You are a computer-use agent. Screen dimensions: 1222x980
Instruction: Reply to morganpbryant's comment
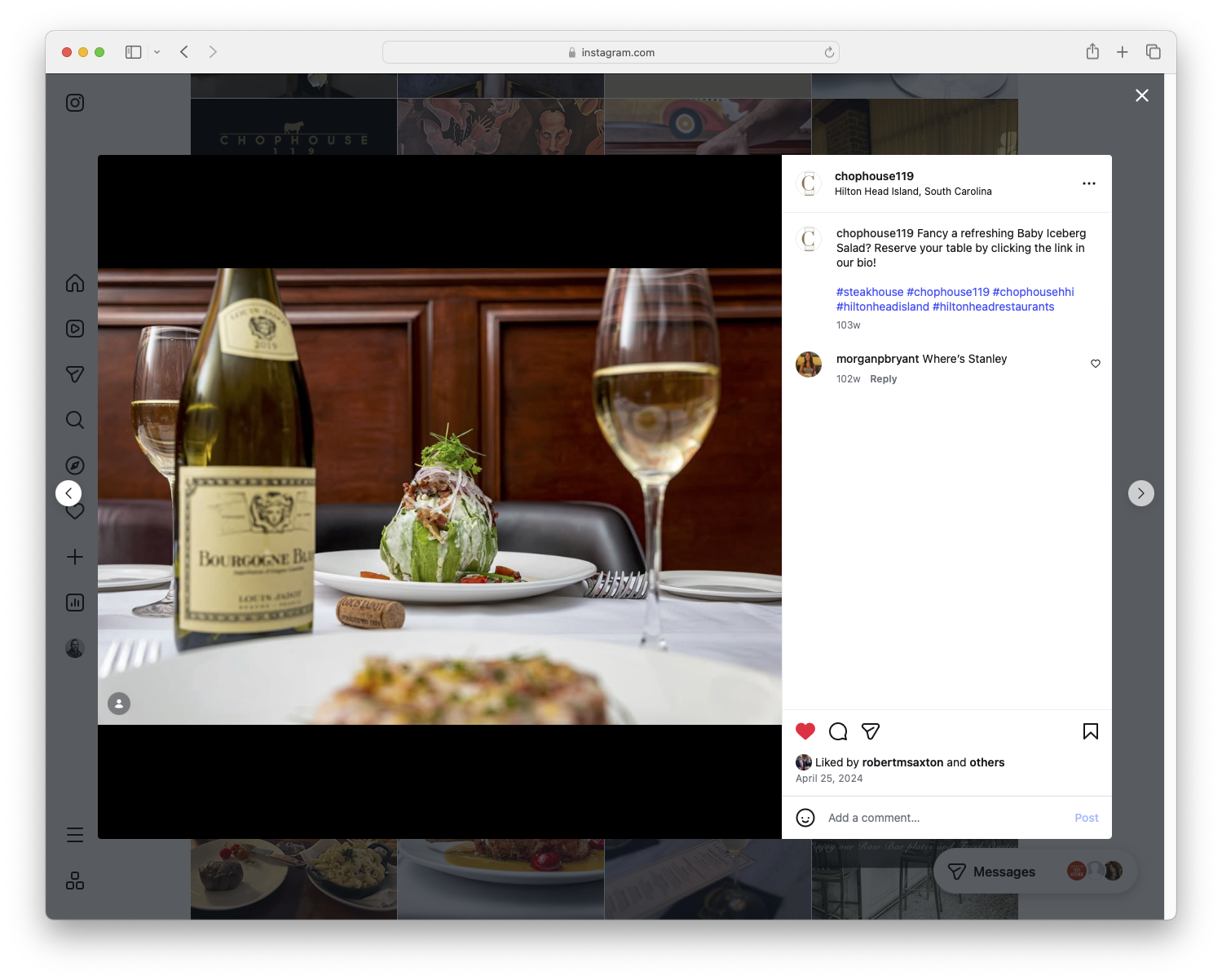tap(883, 378)
